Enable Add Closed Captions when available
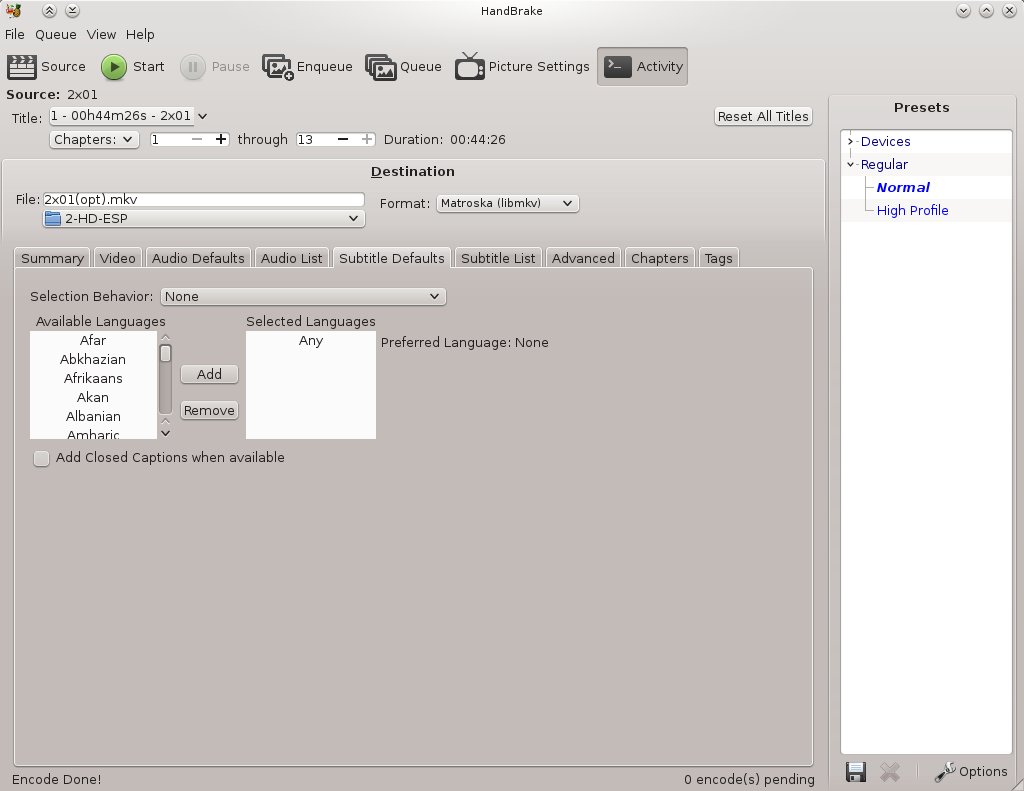This screenshot has width=1024, height=791. (x=41, y=458)
